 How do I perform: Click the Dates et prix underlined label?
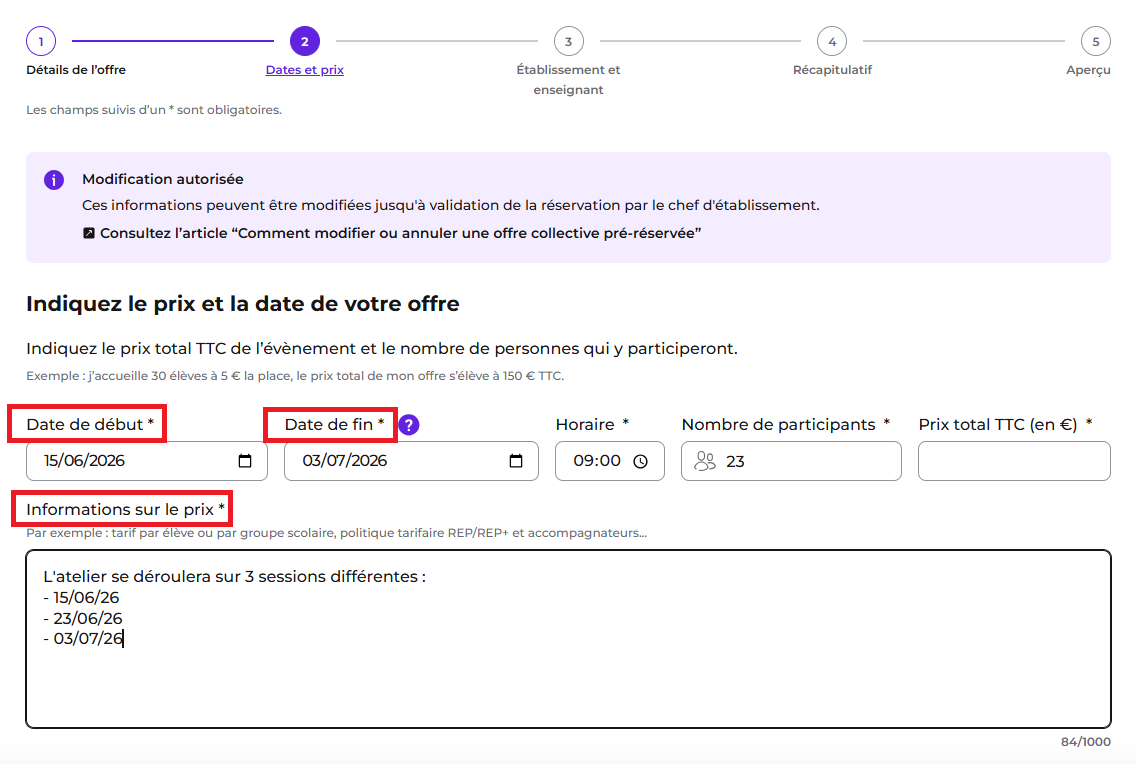[304, 70]
